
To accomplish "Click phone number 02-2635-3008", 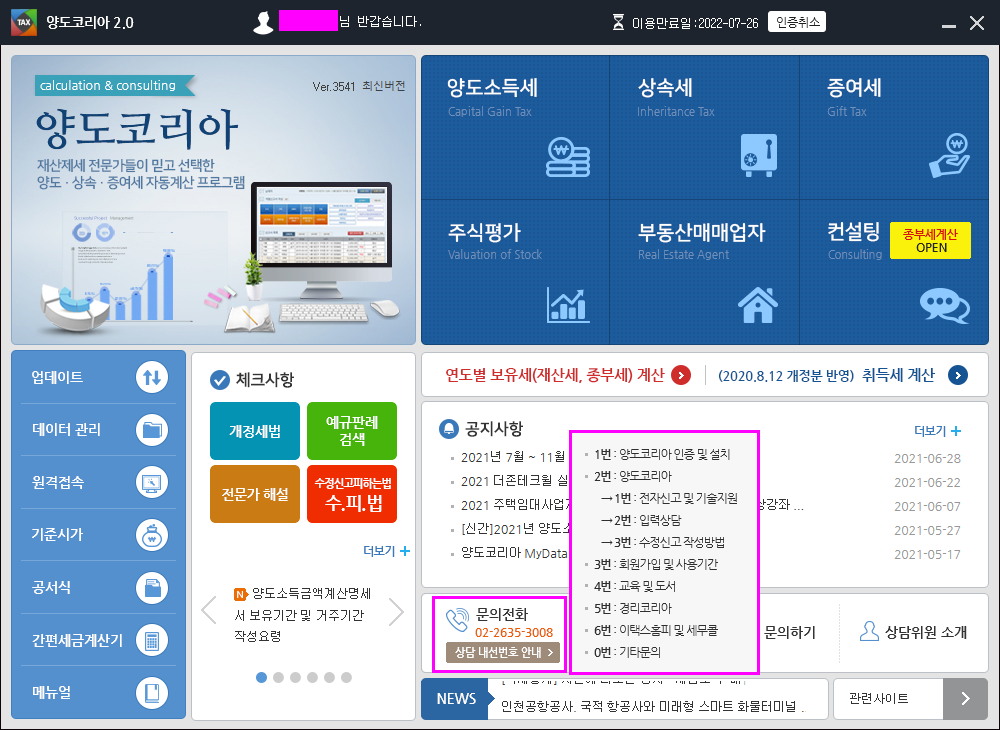I will (x=514, y=632).
